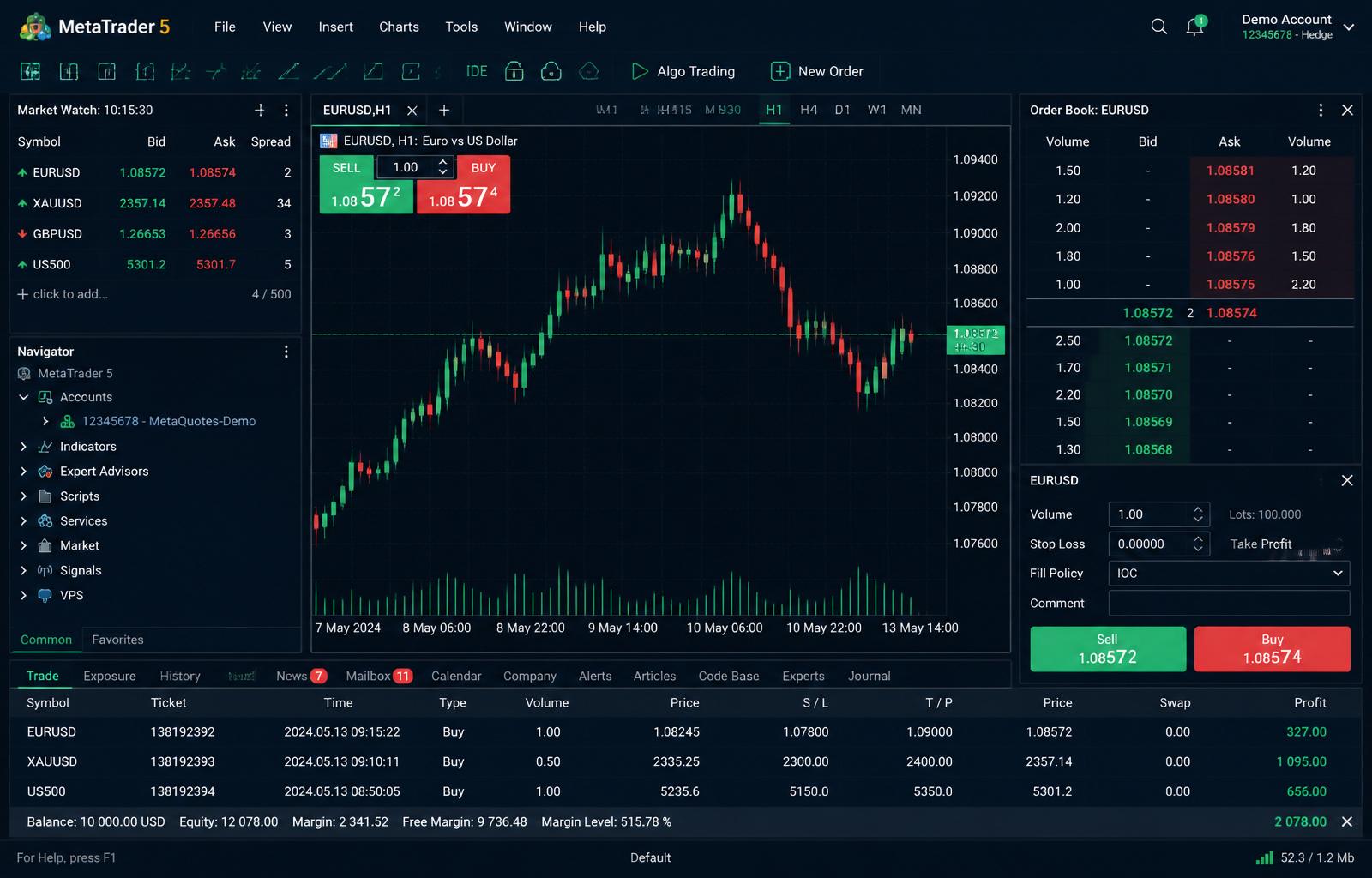Click the connection signal bars in status bar
This screenshot has height=878, width=1372.
[x=1264, y=857]
